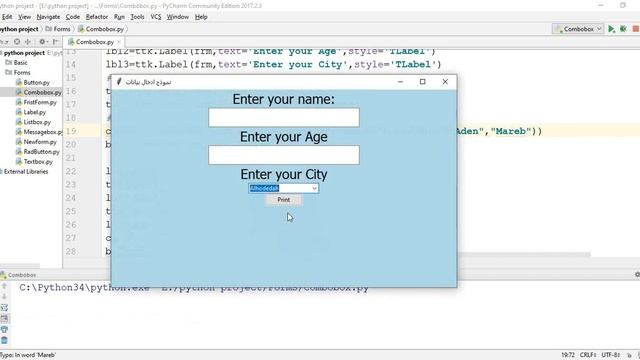Stop the running program with red square
Screen dimensions: 640x360
click(636, 29)
